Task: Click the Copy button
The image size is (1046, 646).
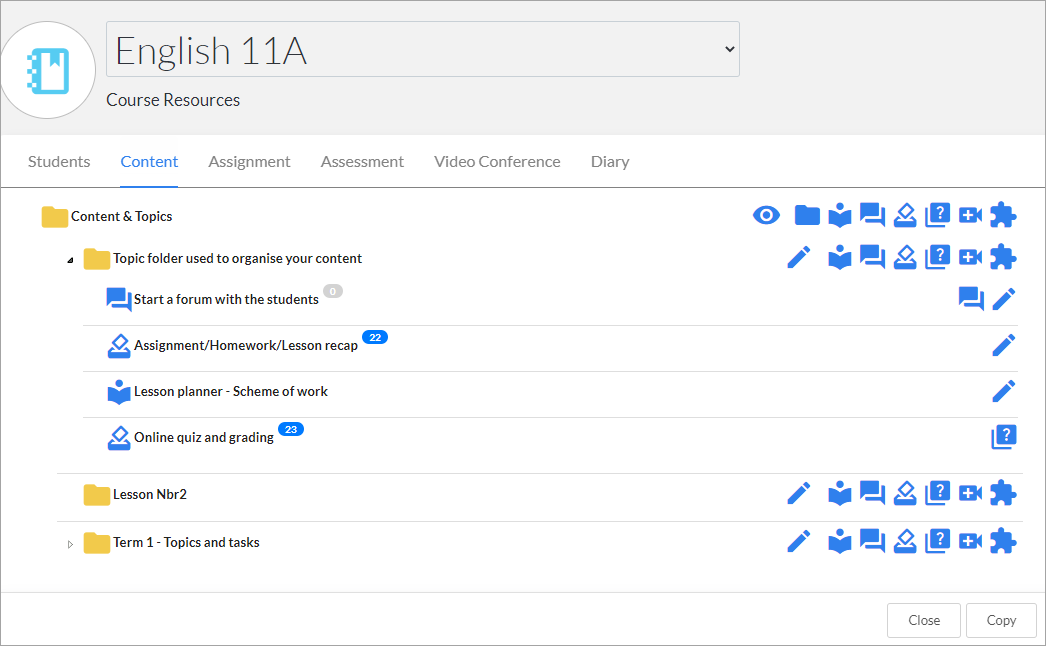Action: click(1001, 621)
